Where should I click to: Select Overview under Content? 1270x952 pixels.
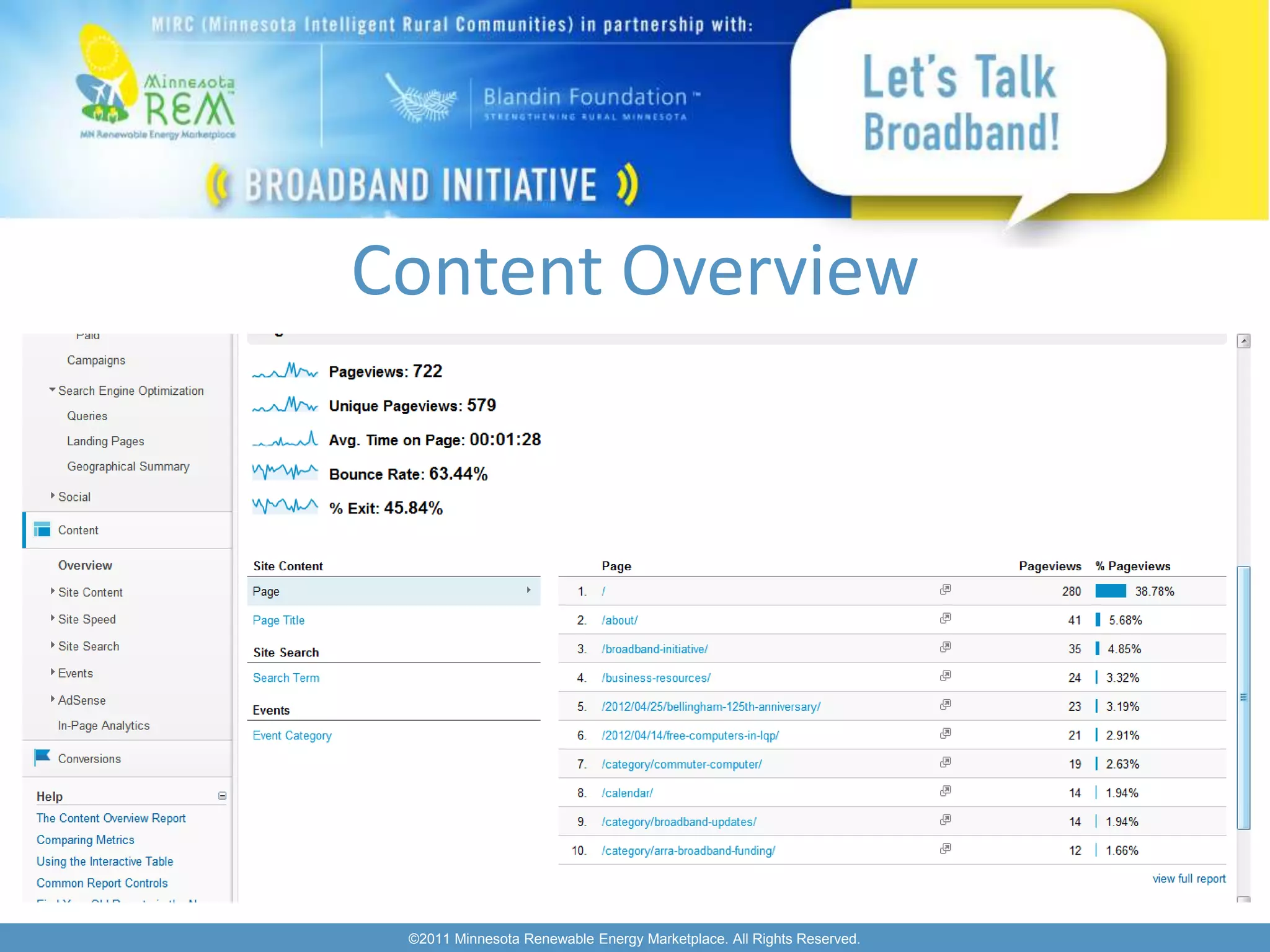85,565
